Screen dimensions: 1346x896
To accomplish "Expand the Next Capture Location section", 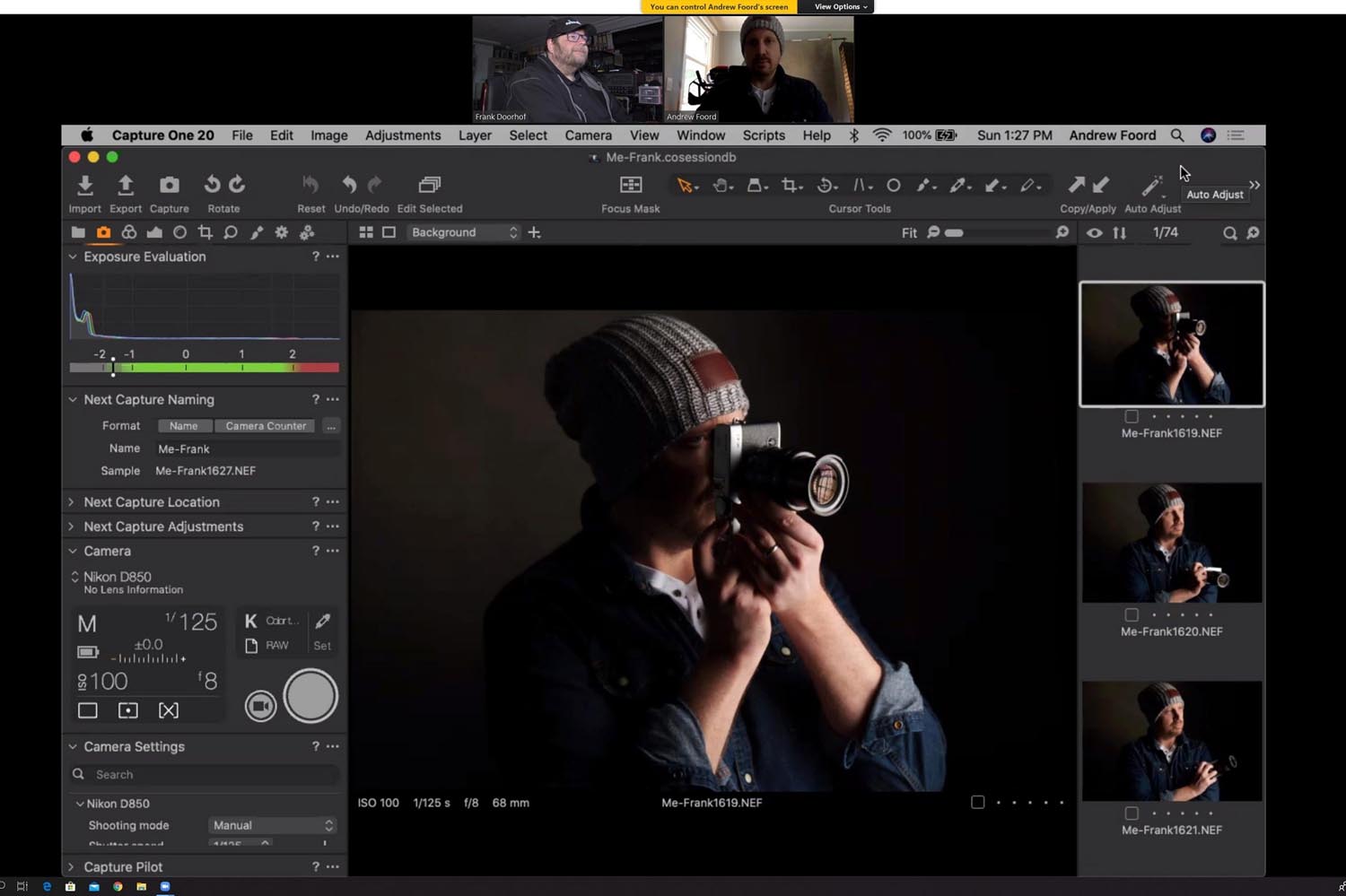I will tap(72, 501).
